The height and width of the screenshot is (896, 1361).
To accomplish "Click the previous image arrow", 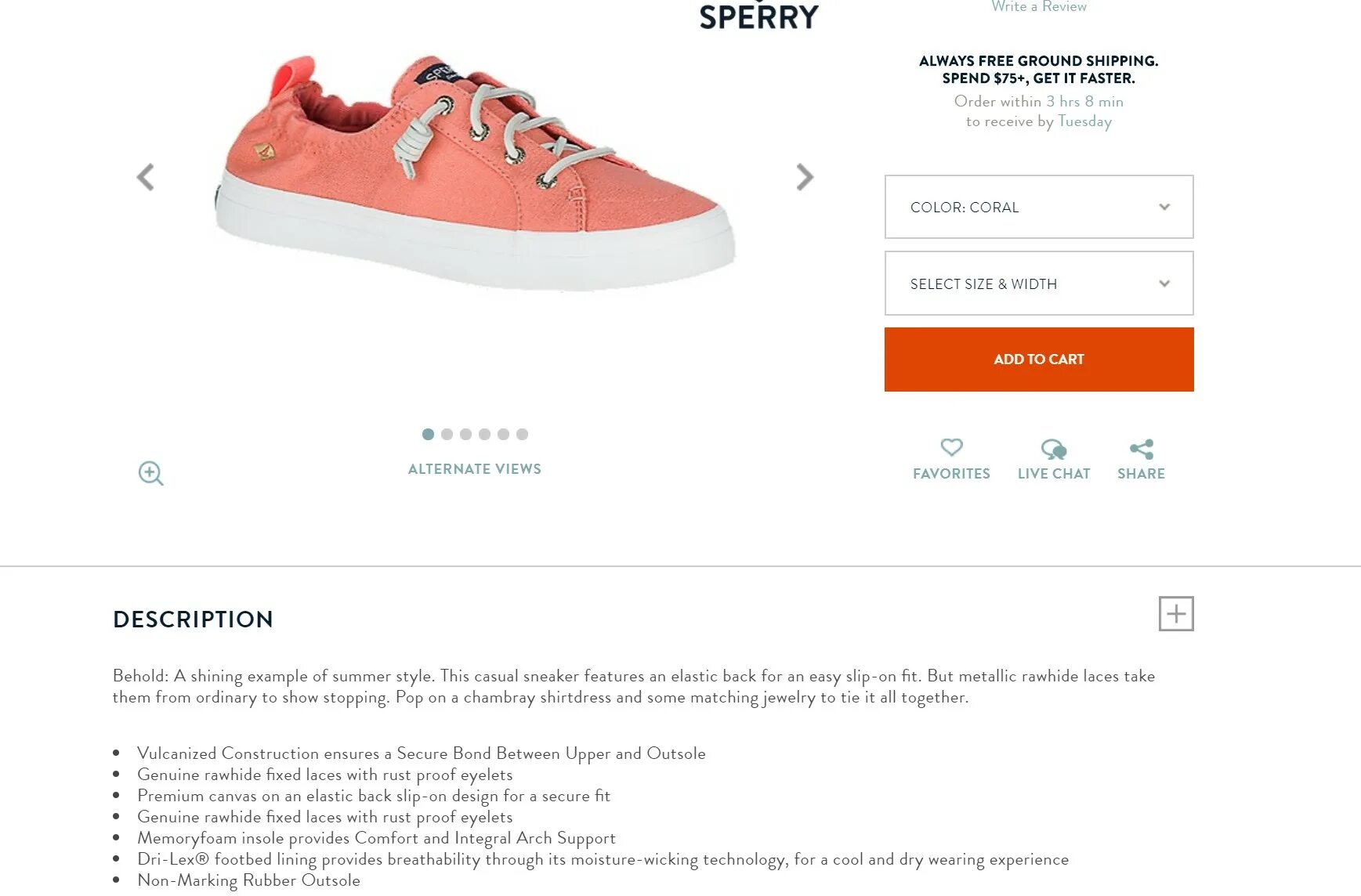I will (146, 177).
